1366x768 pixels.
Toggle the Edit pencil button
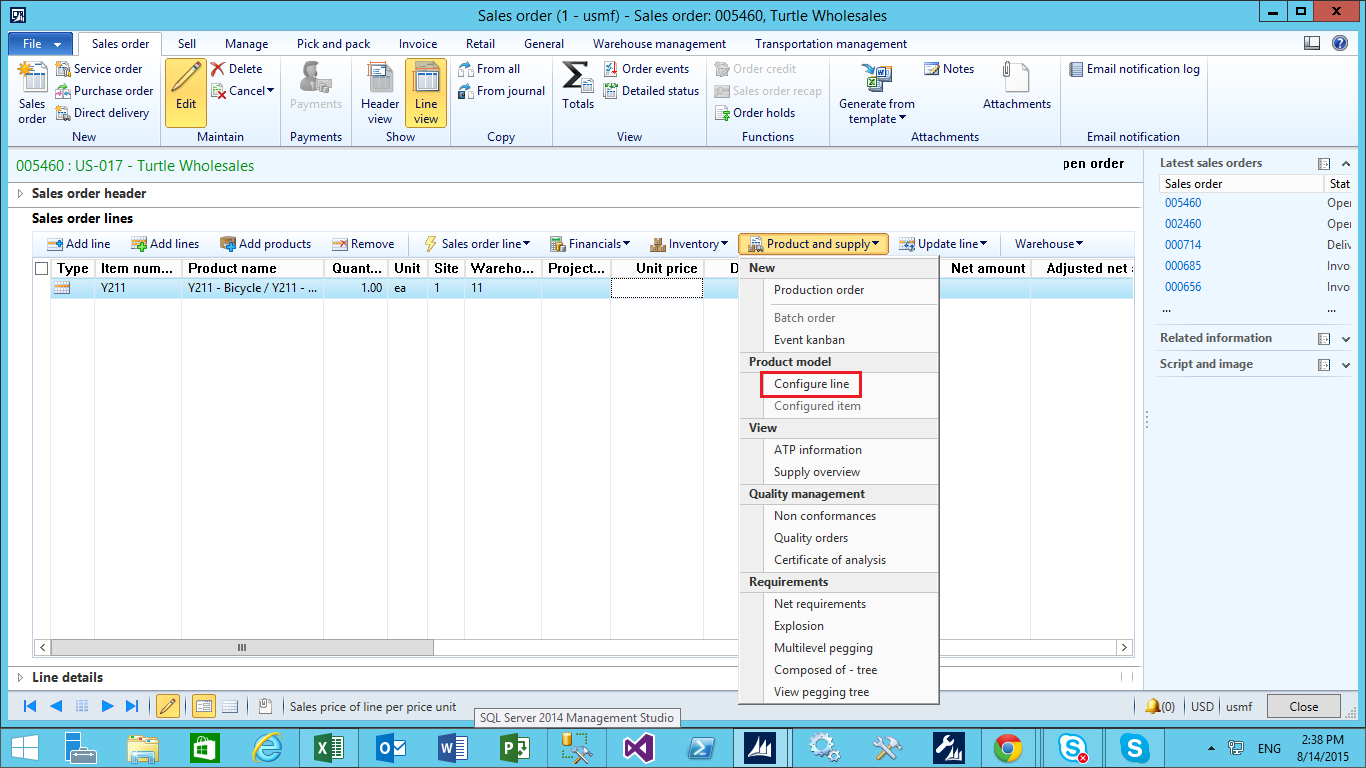click(x=186, y=93)
